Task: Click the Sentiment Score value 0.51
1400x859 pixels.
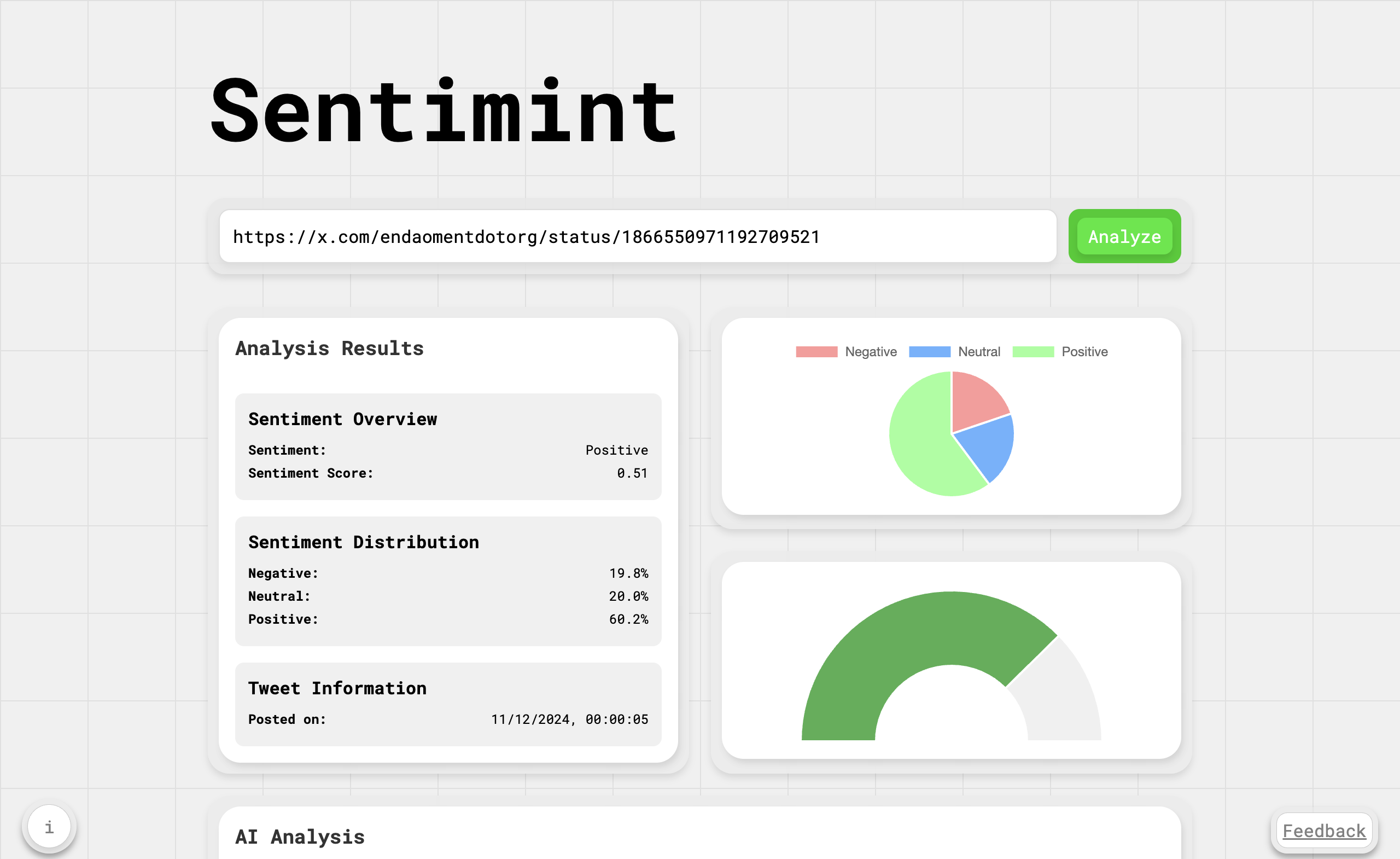Action: click(x=632, y=473)
